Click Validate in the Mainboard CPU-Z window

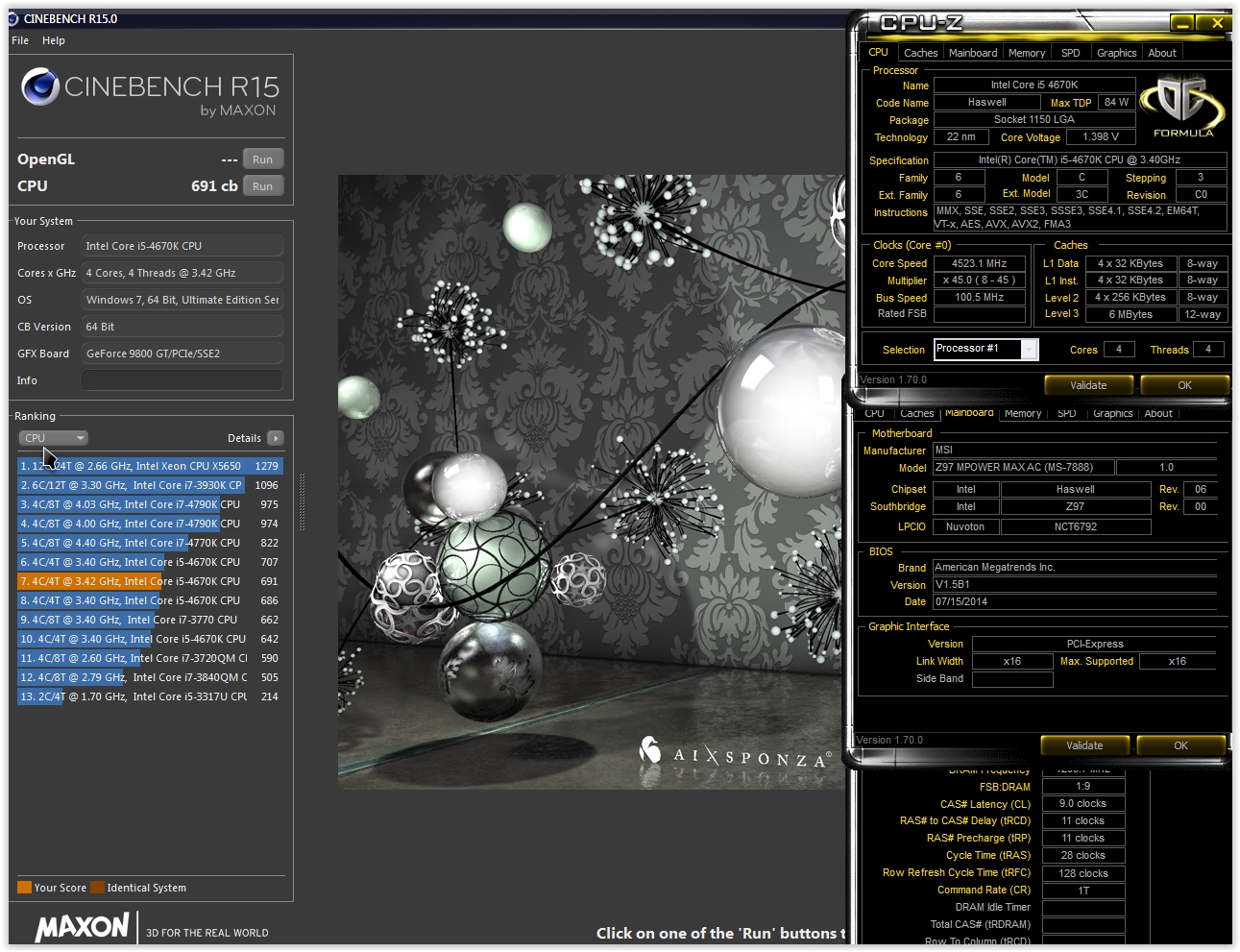click(x=1084, y=745)
